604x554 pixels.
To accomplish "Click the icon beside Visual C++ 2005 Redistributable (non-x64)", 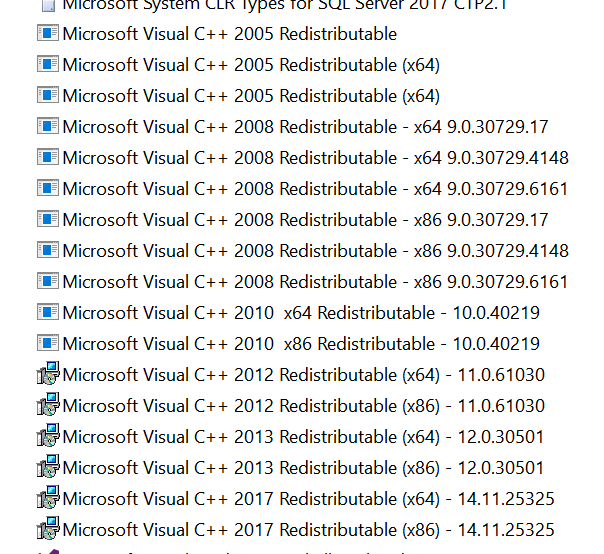I will coord(48,34).
